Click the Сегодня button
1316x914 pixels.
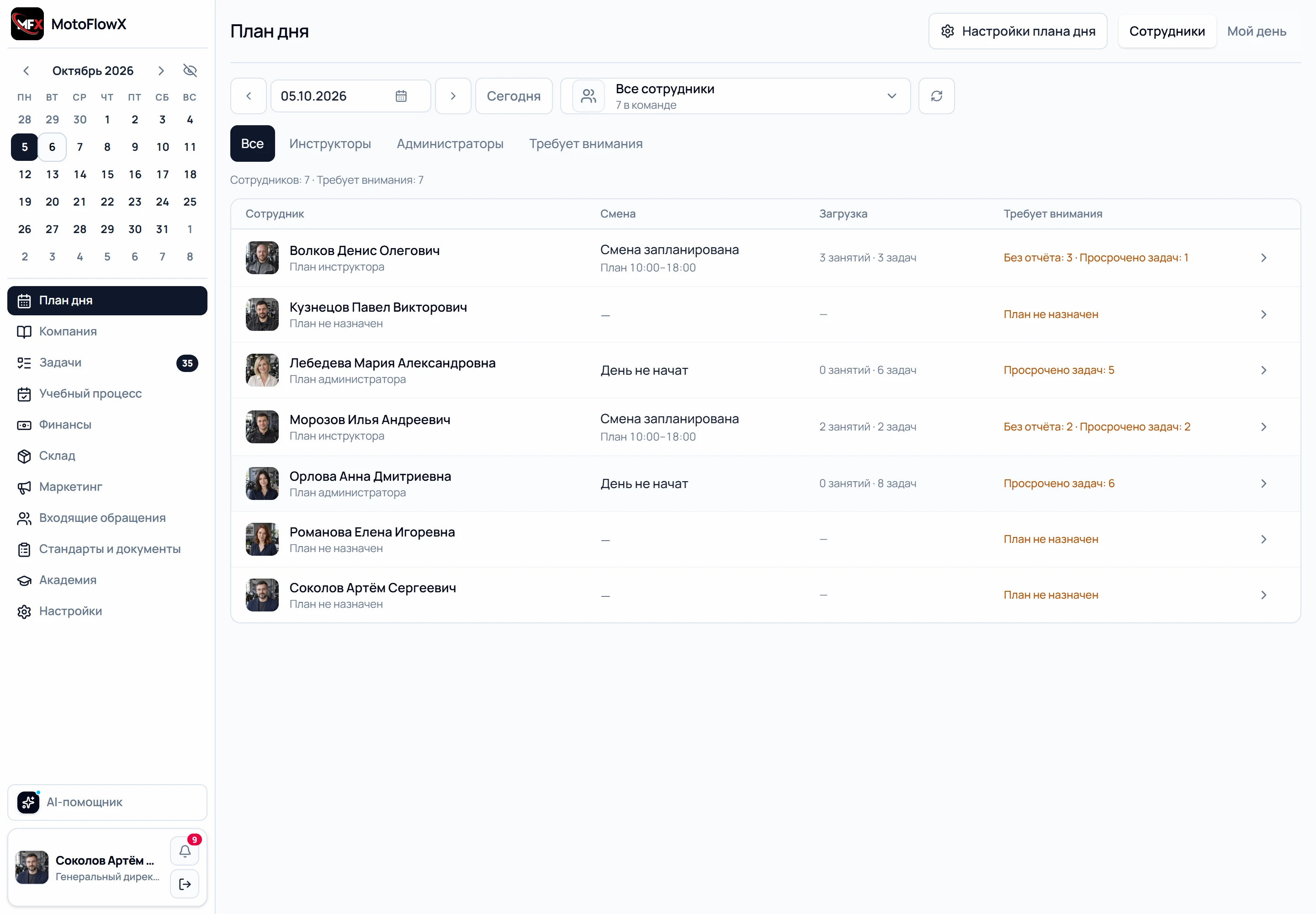(x=513, y=96)
